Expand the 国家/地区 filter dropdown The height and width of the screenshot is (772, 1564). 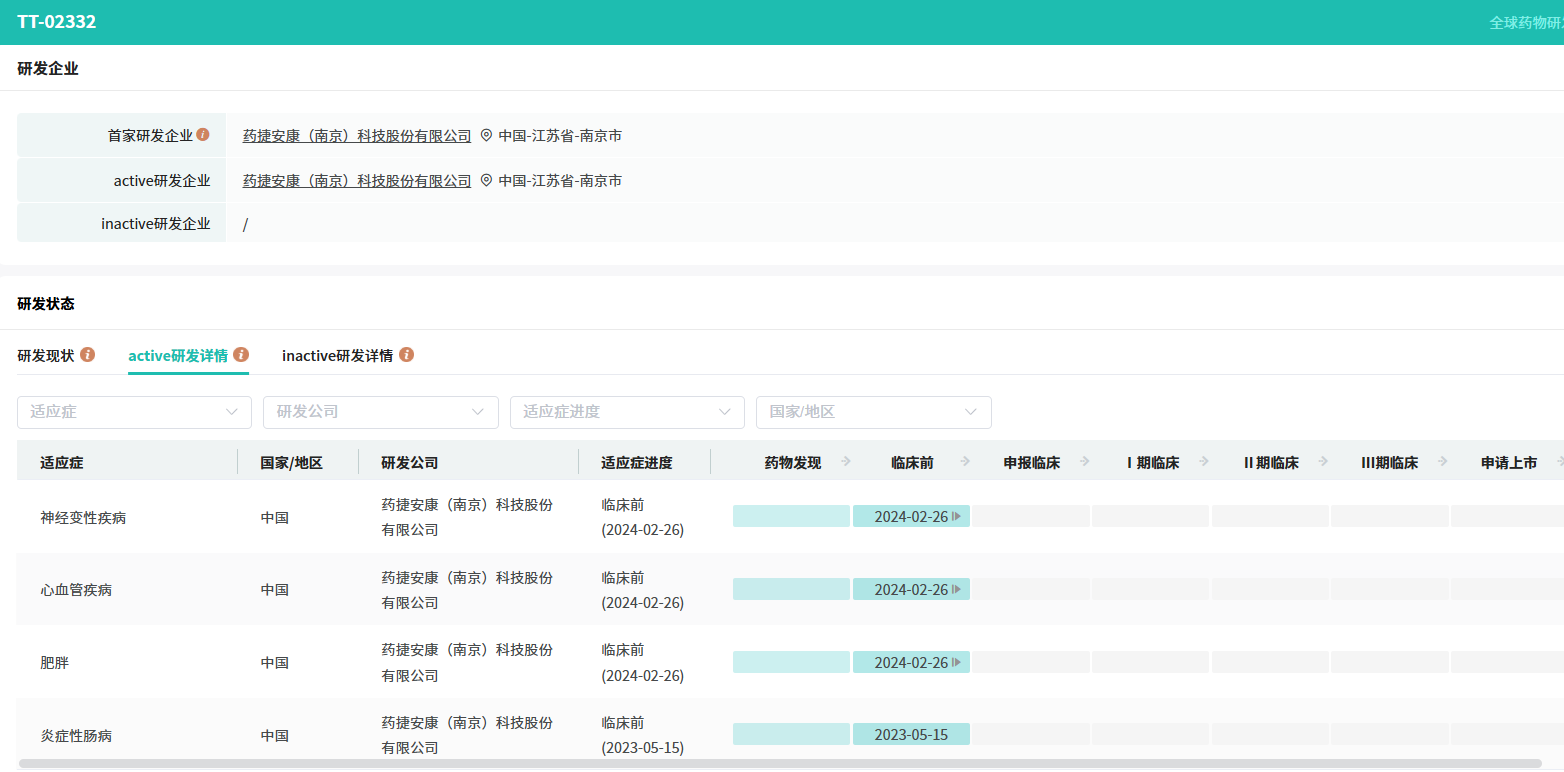873,412
